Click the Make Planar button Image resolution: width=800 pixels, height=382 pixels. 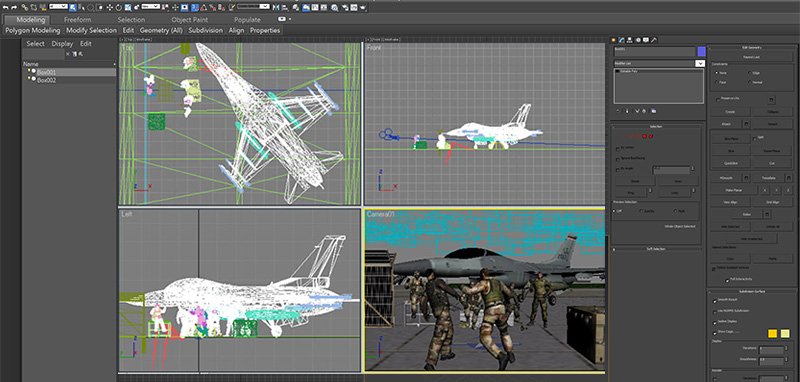coord(734,190)
